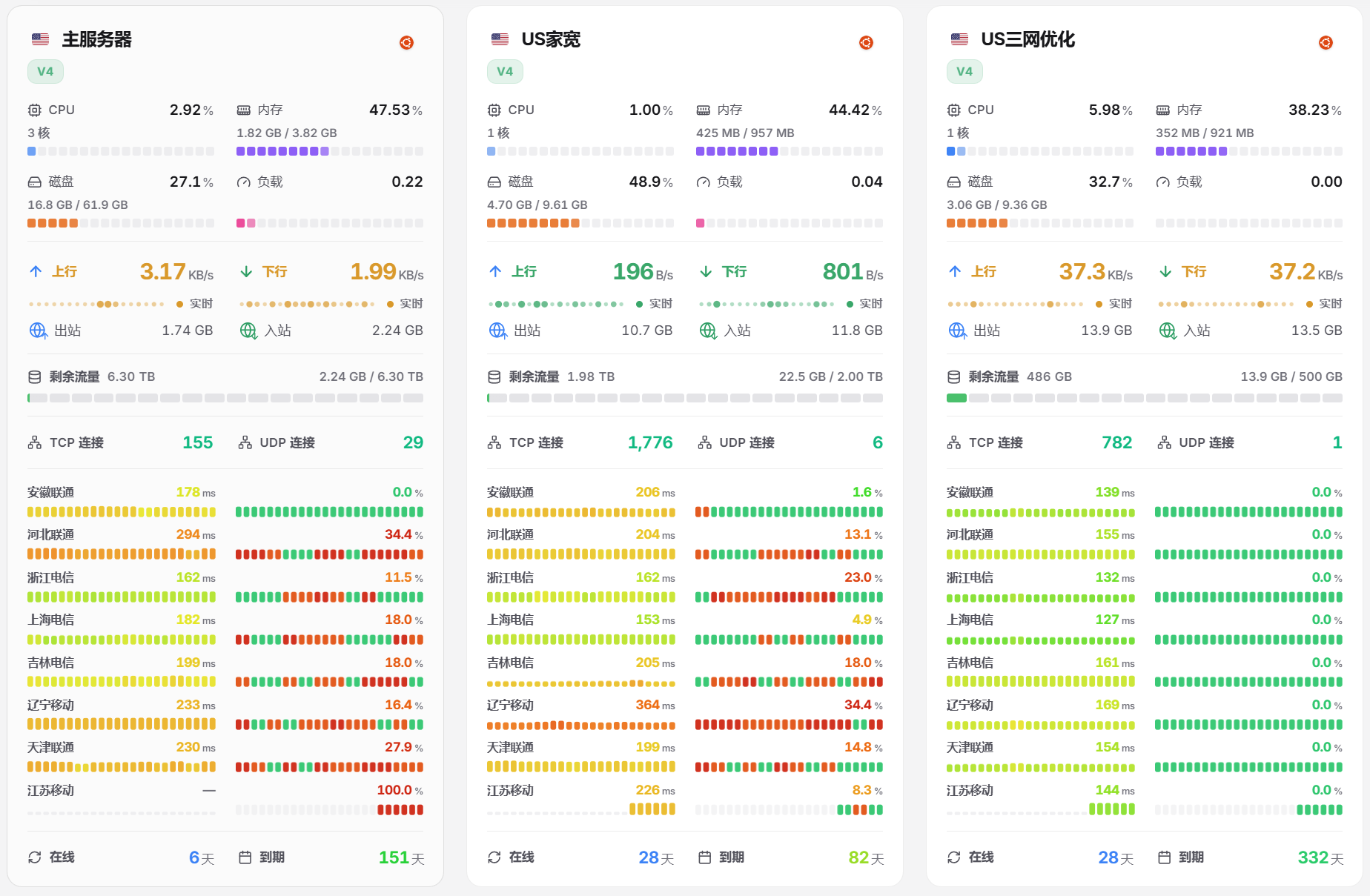Click the memory icon in 主服务器 card

click(x=243, y=110)
